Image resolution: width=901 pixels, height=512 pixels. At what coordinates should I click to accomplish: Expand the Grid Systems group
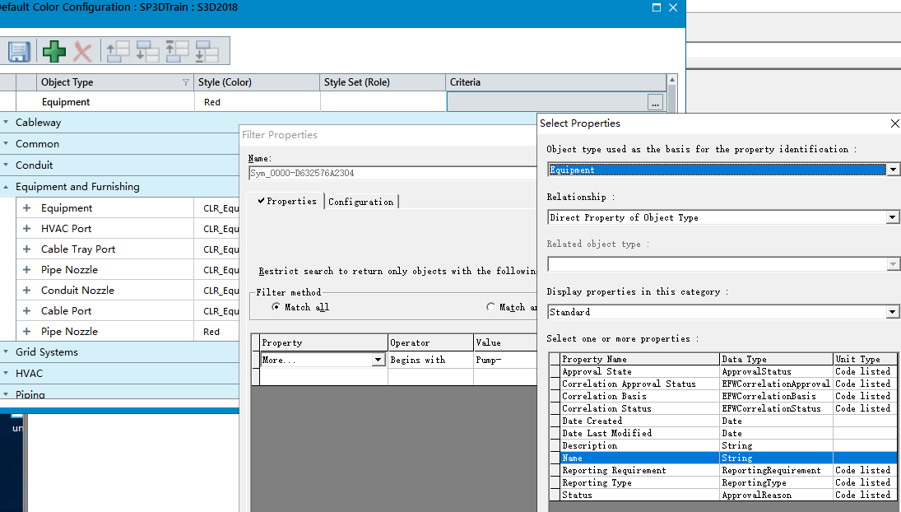click(x=6, y=352)
